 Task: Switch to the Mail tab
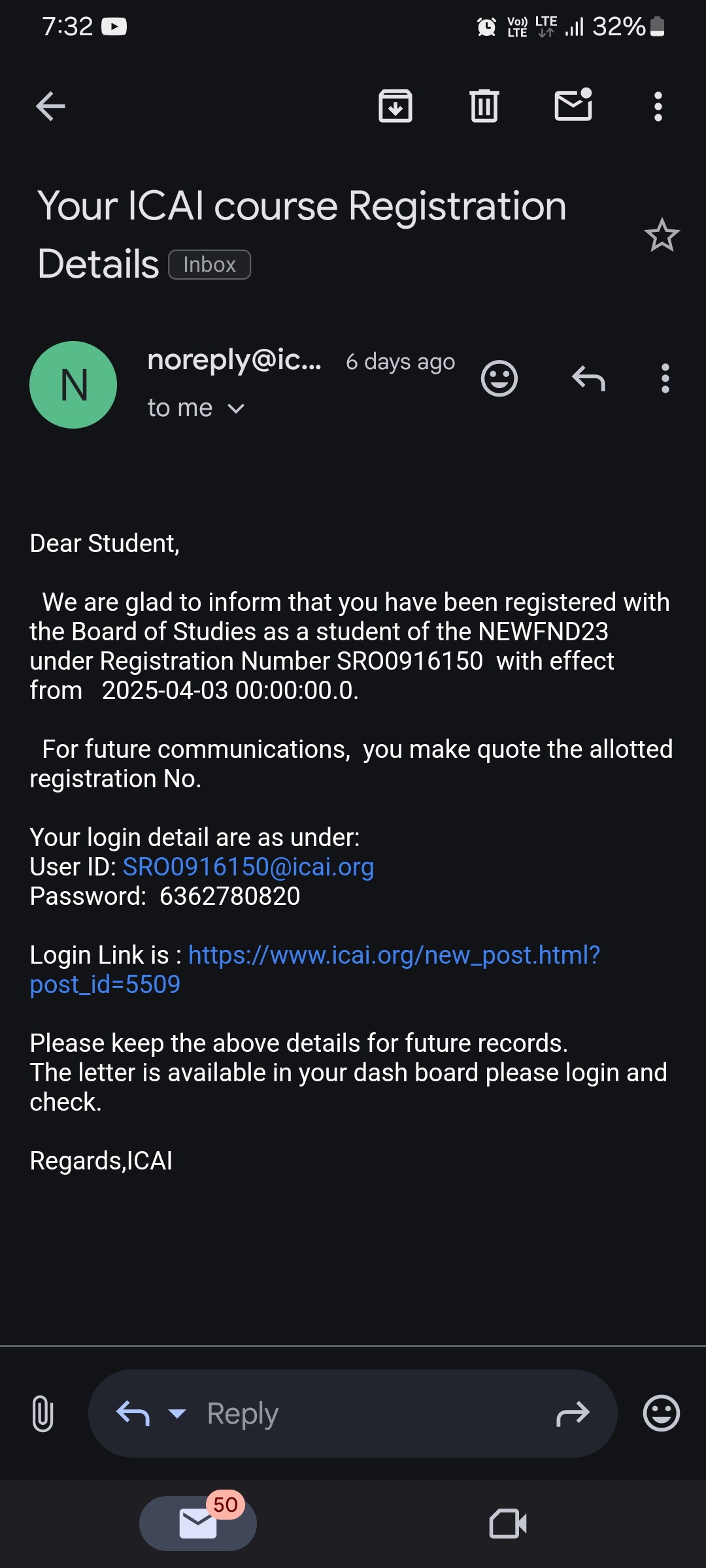click(x=198, y=1524)
